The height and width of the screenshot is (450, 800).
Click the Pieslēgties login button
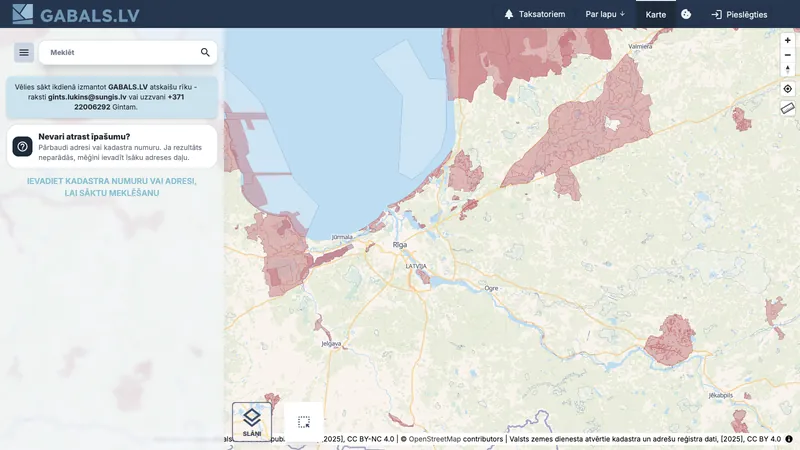tap(739, 14)
